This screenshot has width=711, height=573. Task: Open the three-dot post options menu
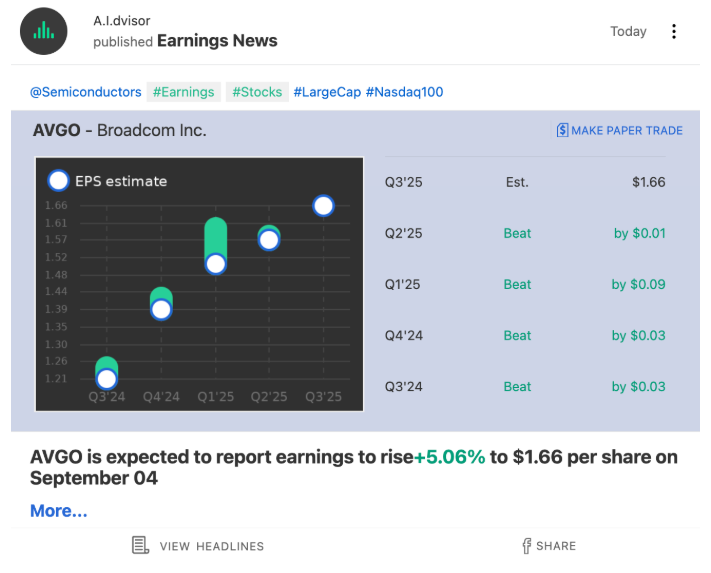(x=674, y=31)
